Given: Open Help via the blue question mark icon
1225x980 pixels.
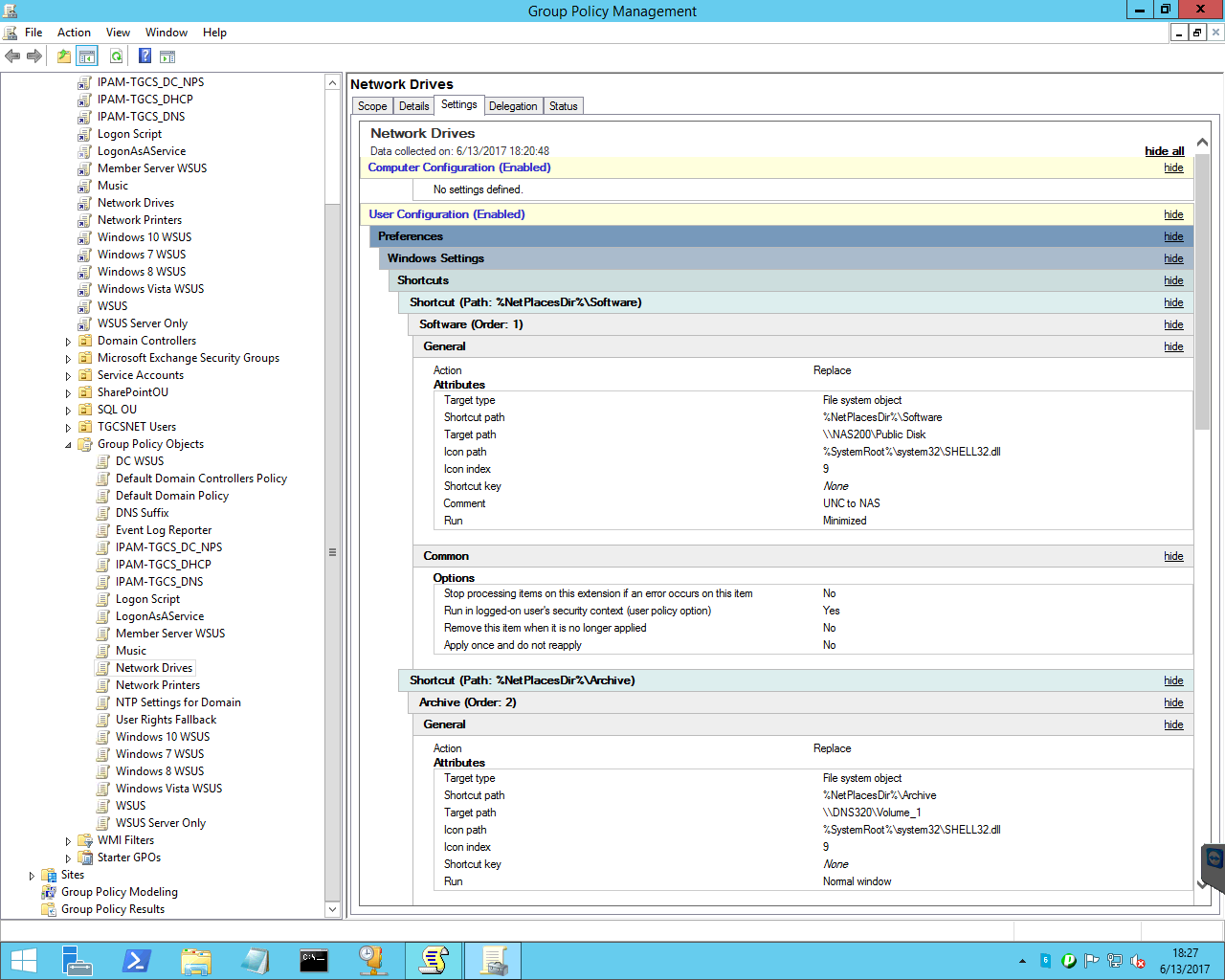Looking at the screenshot, I should 145,56.
